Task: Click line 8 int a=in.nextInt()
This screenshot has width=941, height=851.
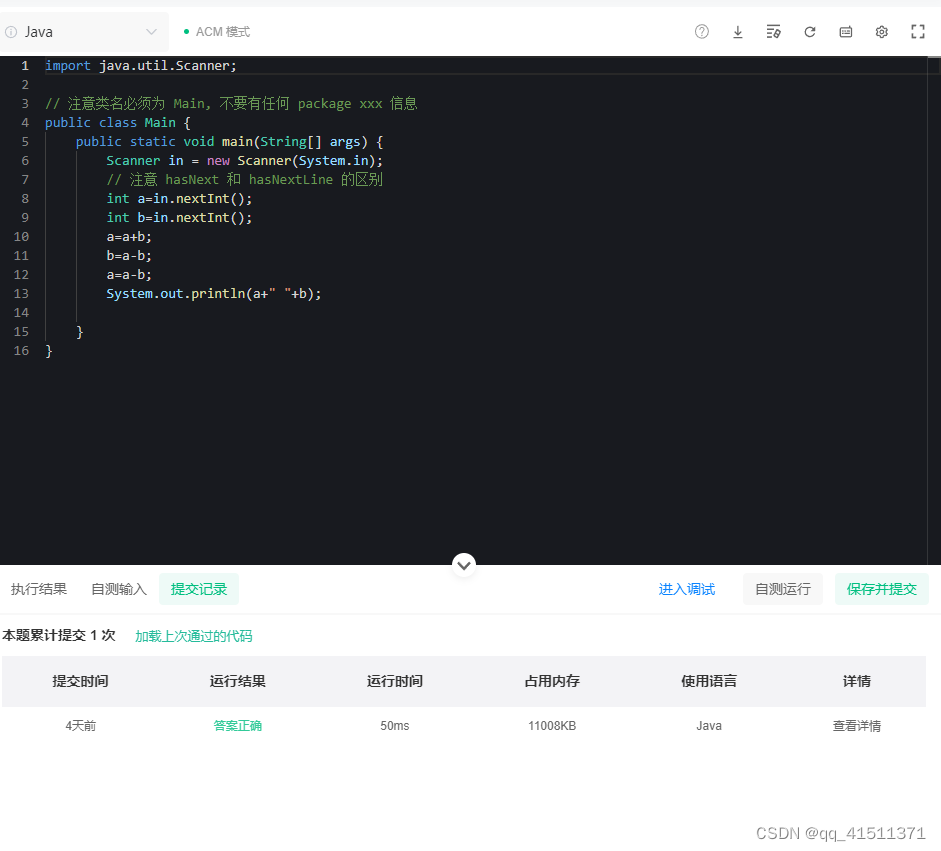Action: pyautogui.click(x=179, y=199)
